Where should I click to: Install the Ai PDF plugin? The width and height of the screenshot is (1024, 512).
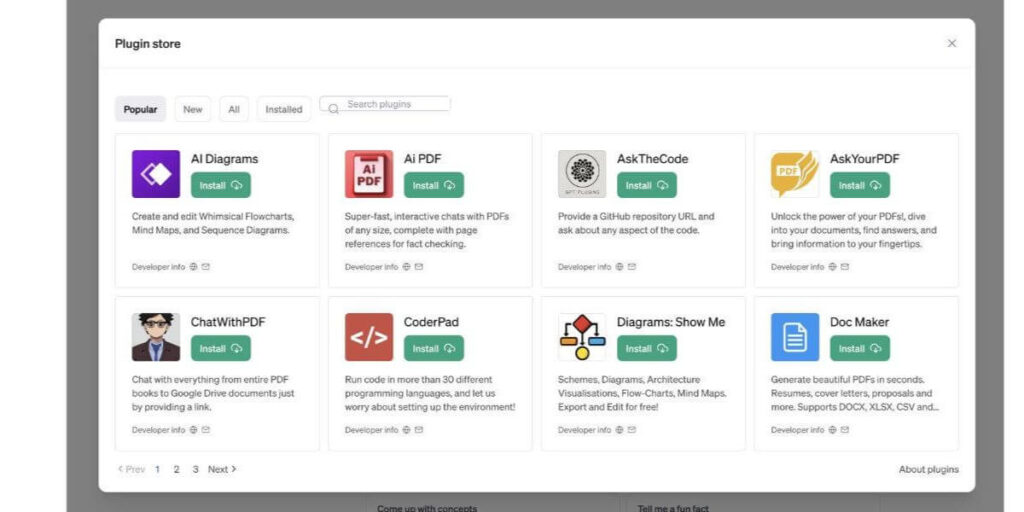(x=434, y=185)
